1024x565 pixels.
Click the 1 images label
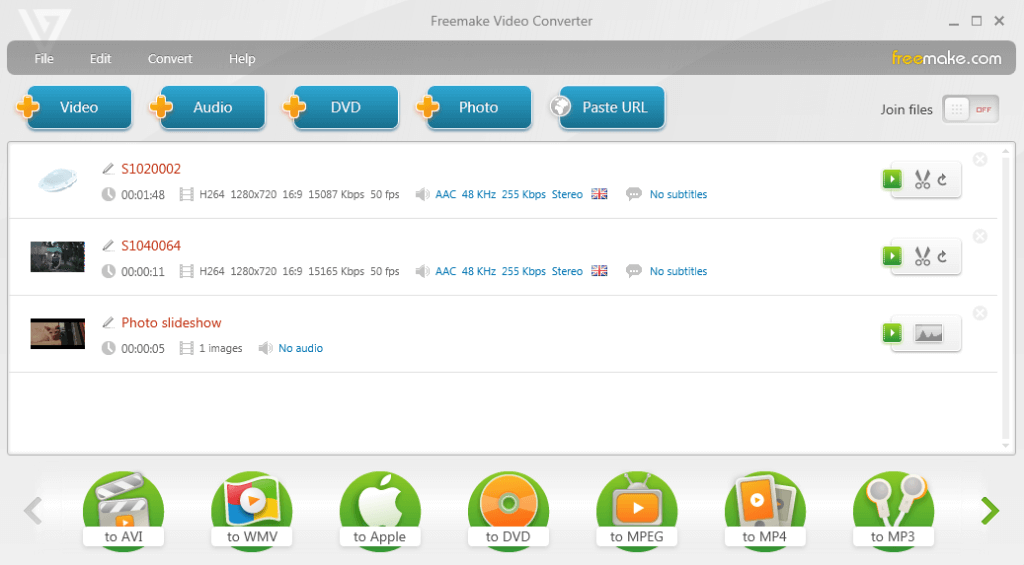pyautogui.click(x=221, y=348)
